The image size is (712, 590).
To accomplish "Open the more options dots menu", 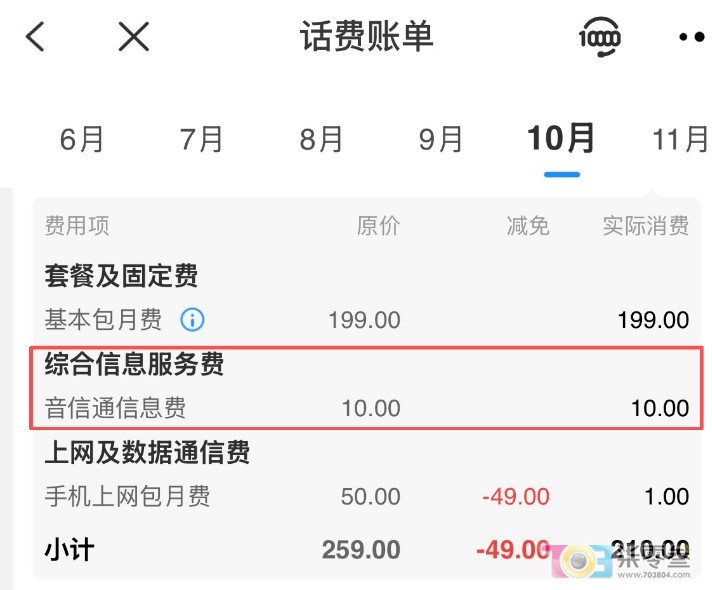I will [x=691, y=38].
